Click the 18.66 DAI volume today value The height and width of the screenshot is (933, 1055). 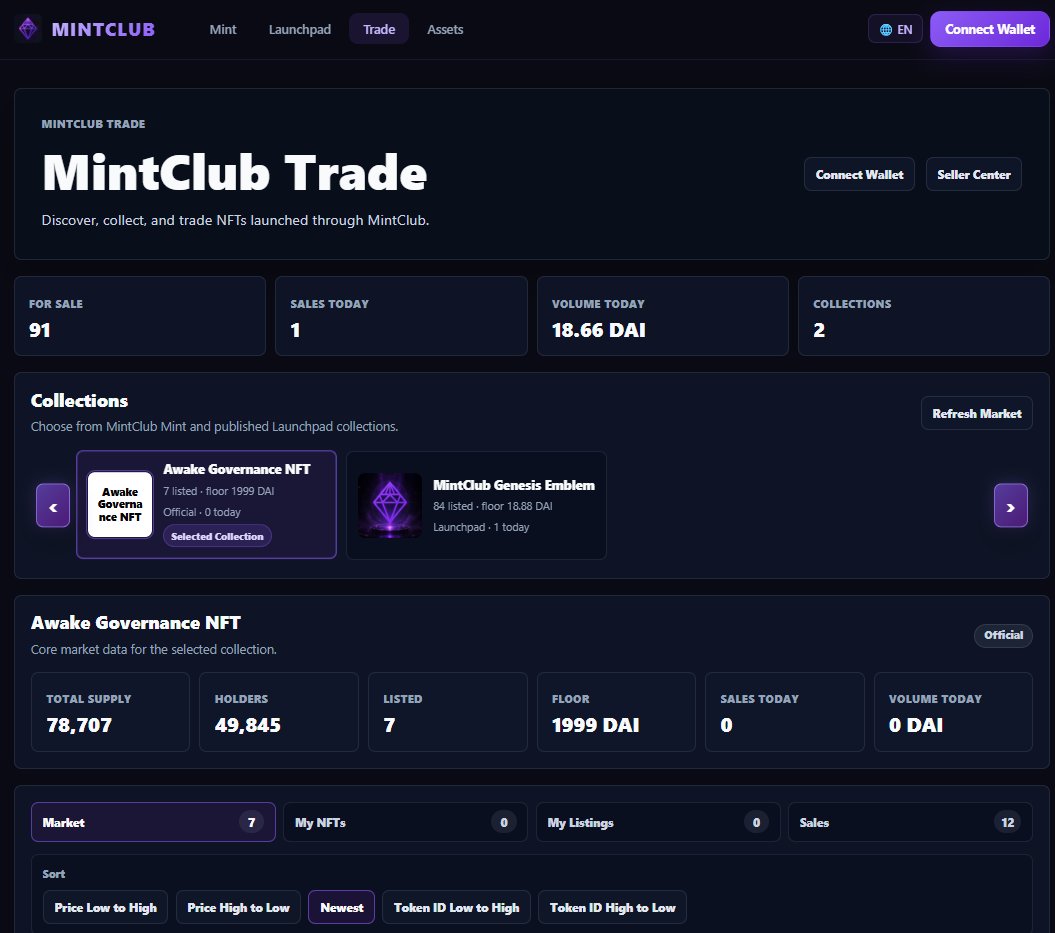[x=599, y=330]
